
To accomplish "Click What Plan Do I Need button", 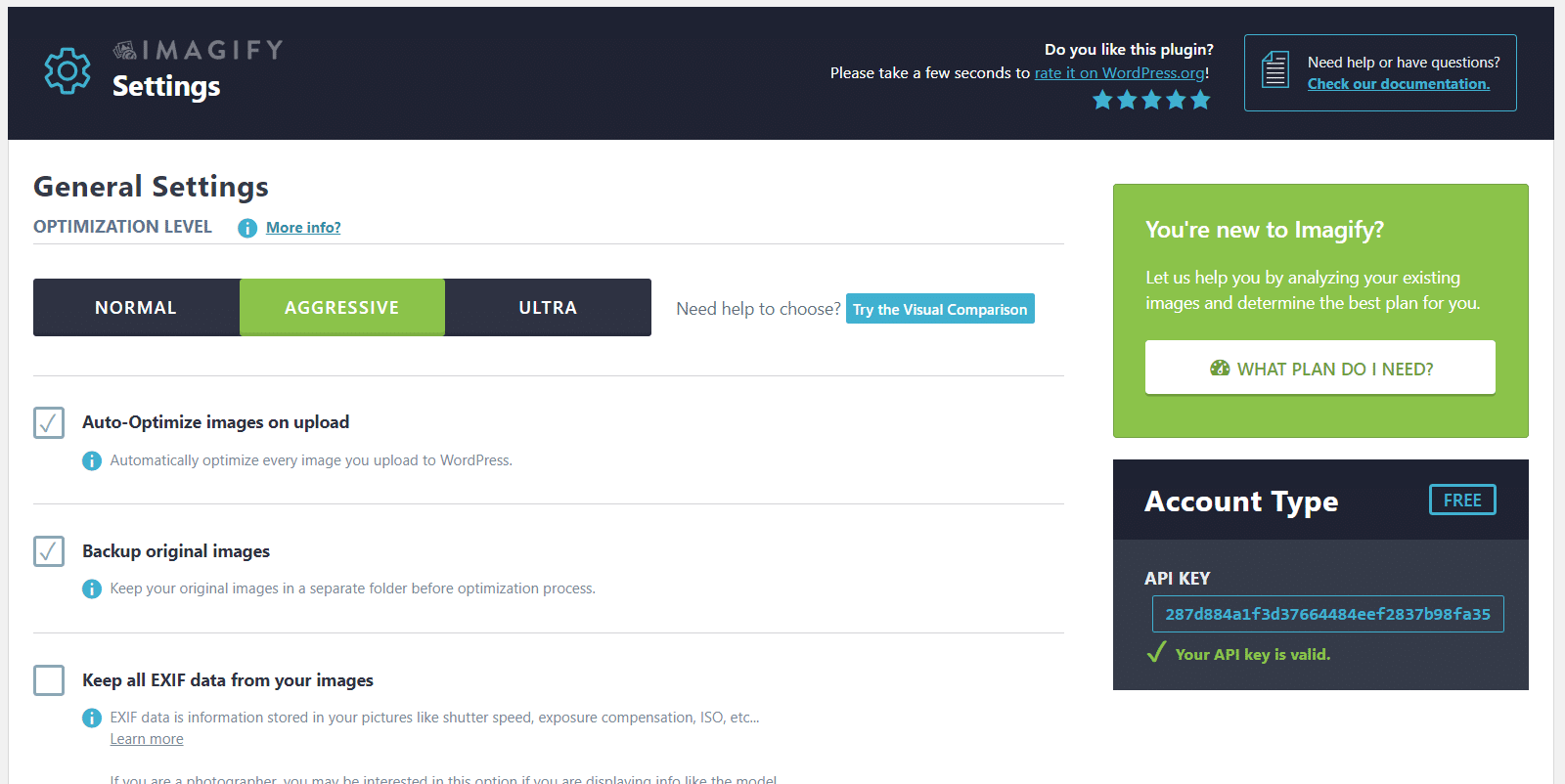I will [x=1319, y=369].
